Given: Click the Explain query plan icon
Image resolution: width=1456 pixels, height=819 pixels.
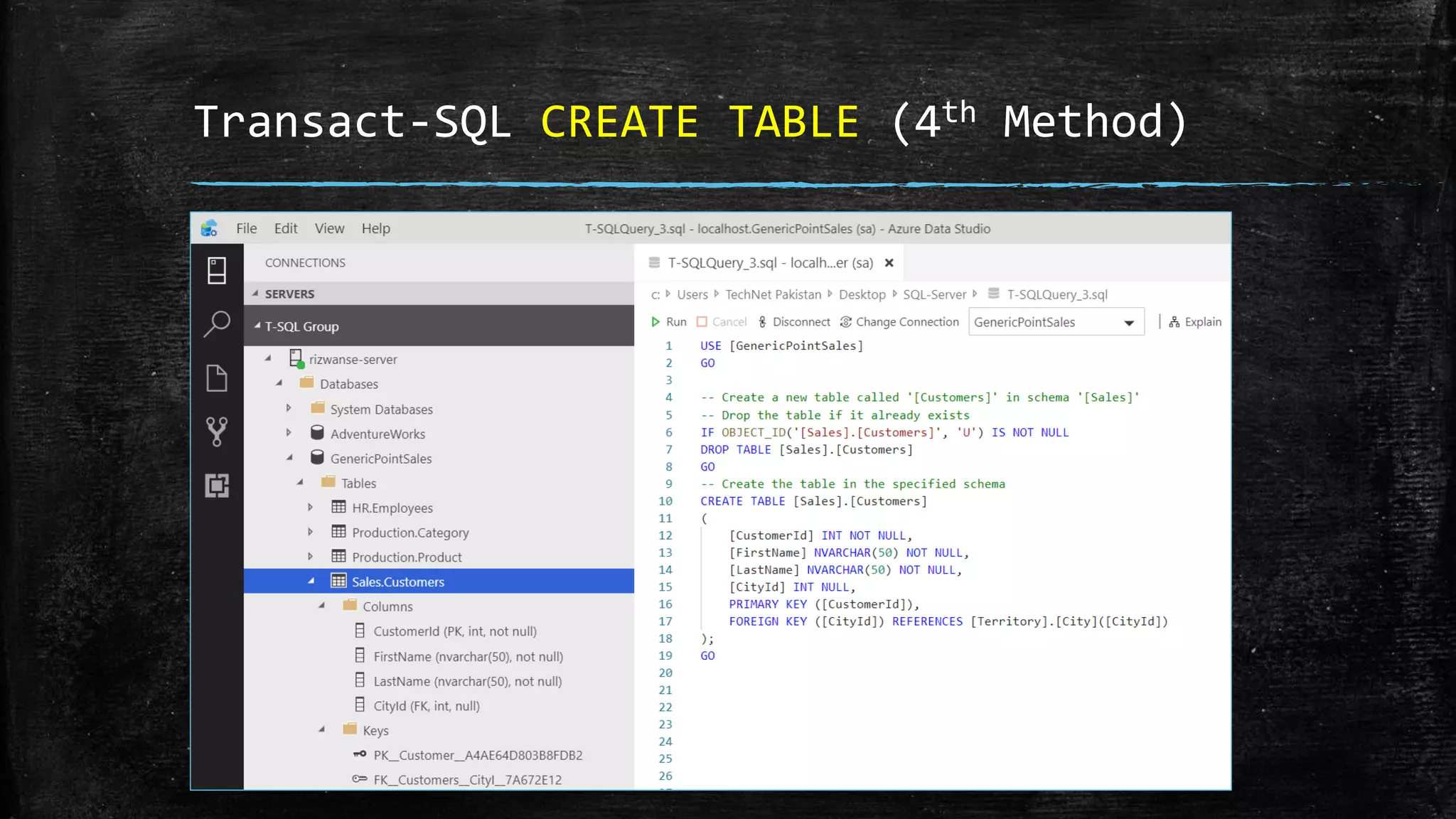Looking at the screenshot, I should (x=1174, y=322).
